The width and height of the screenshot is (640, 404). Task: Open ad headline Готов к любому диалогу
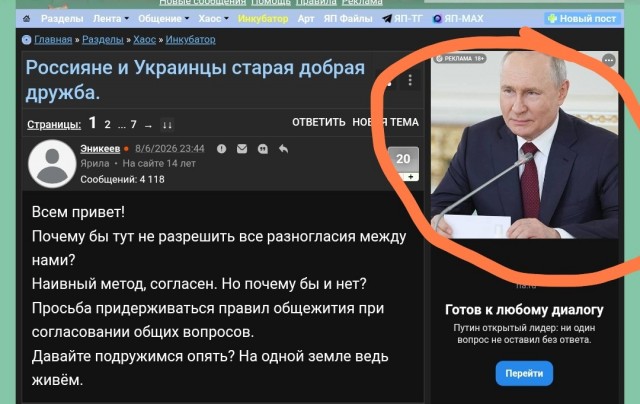pyautogui.click(x=524, y=310)
